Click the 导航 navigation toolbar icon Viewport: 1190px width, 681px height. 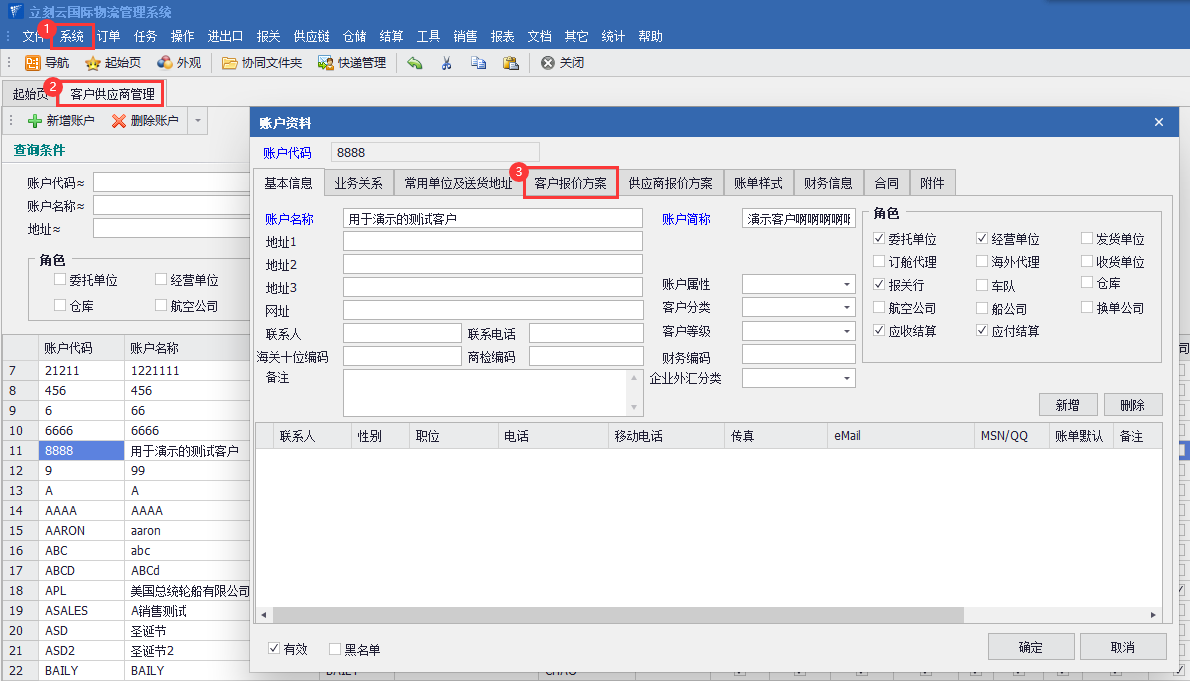33,63
